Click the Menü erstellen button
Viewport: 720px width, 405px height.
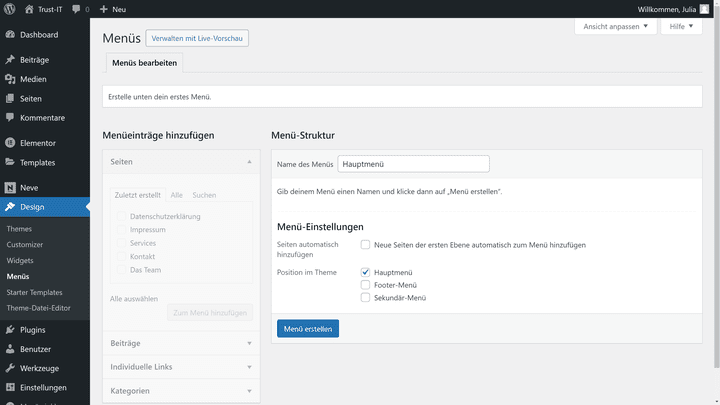[308, 329]
